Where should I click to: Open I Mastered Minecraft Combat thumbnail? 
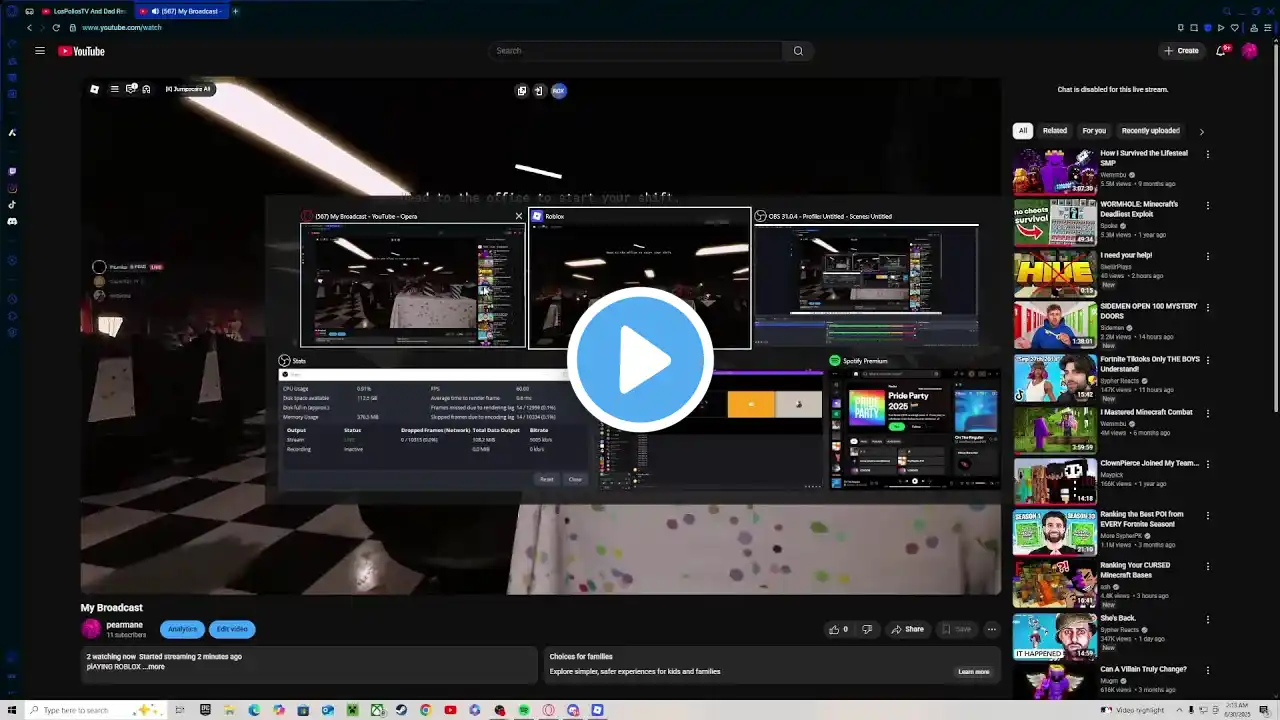coord(1055,430)
